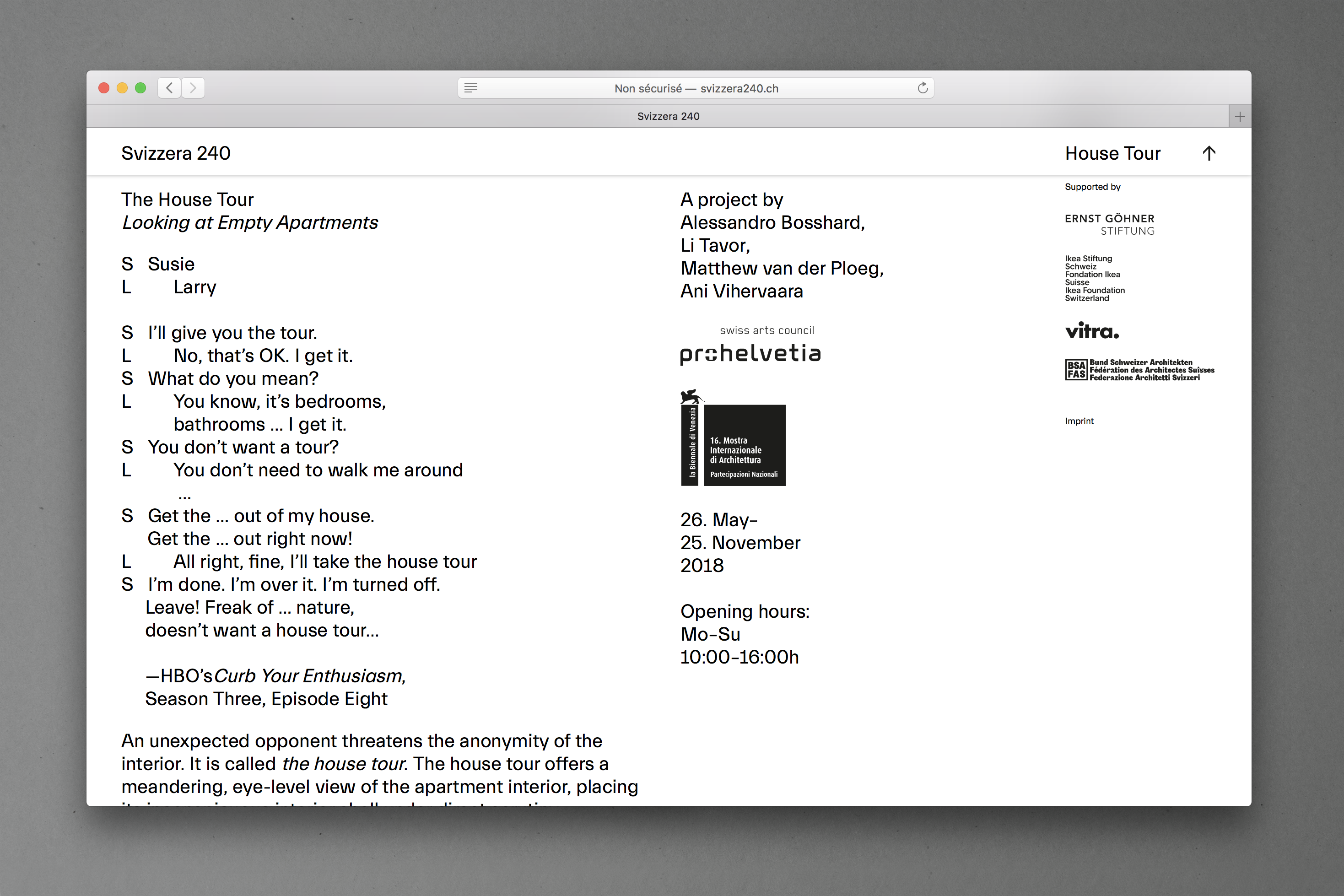The width and height of the screenshot is (1344, 896).
Task: Click the yellow minimize window button
Action: (x=122, y=88)
